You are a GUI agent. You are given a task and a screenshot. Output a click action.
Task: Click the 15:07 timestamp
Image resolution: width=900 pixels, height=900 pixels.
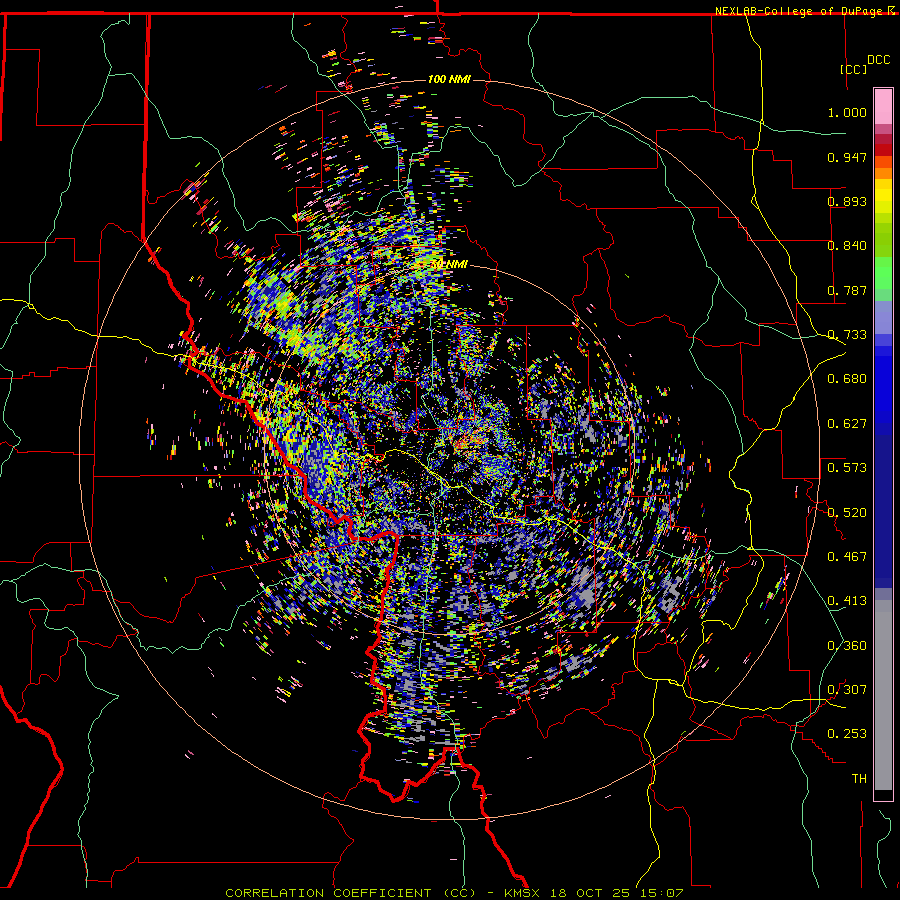coord(662,893)
